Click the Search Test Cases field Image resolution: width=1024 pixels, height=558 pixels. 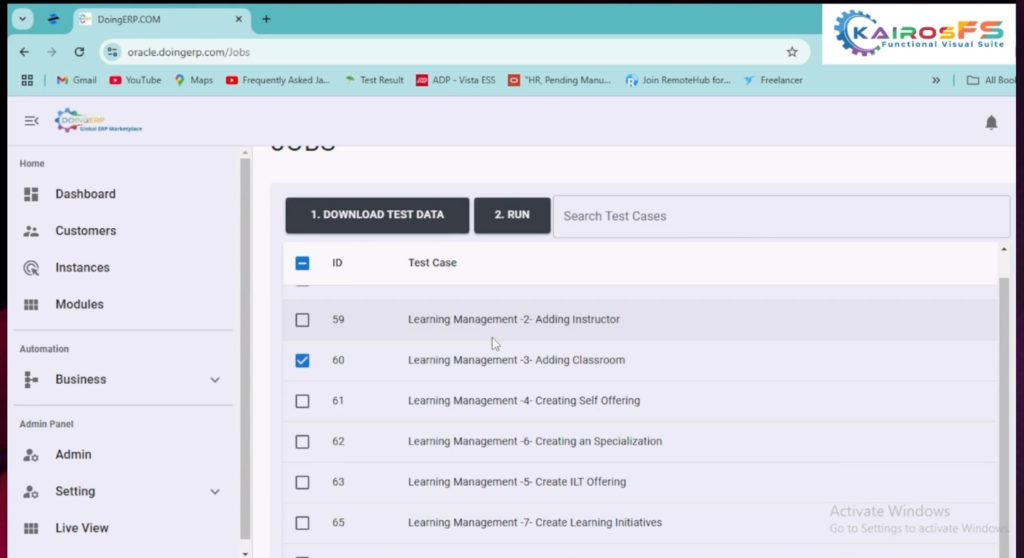[x=780, y=216]
